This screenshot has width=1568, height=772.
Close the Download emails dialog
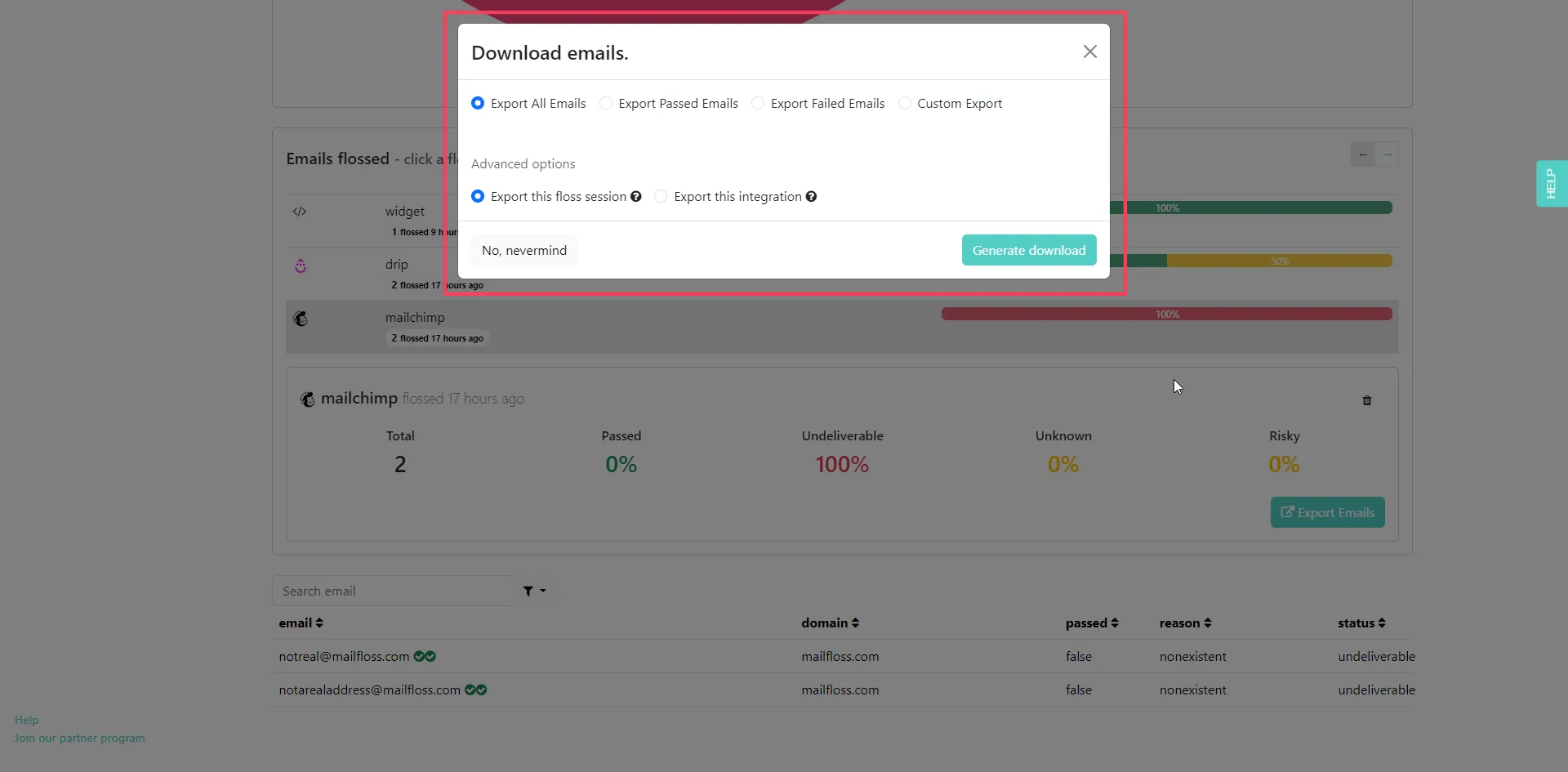[x=1089, y=51]
